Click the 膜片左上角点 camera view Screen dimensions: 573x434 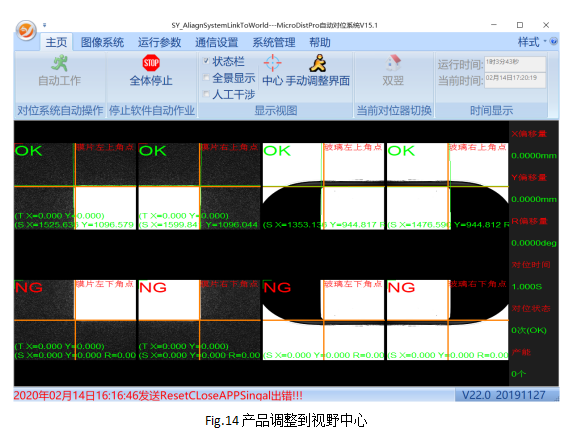pos(75,186)
